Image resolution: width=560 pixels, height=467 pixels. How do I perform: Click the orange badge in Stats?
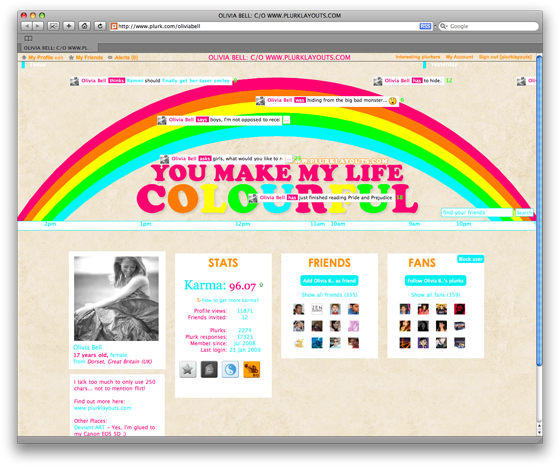point(251,369)
